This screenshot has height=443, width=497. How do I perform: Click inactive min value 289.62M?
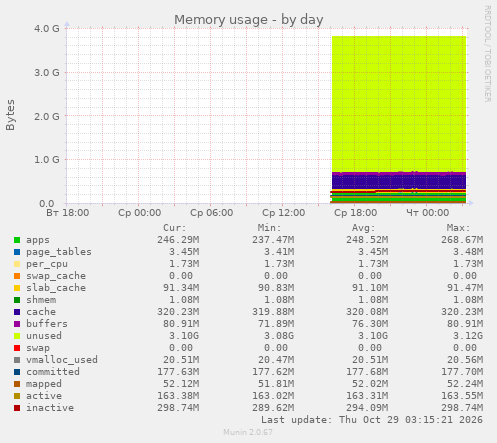[x=273, y=408]
